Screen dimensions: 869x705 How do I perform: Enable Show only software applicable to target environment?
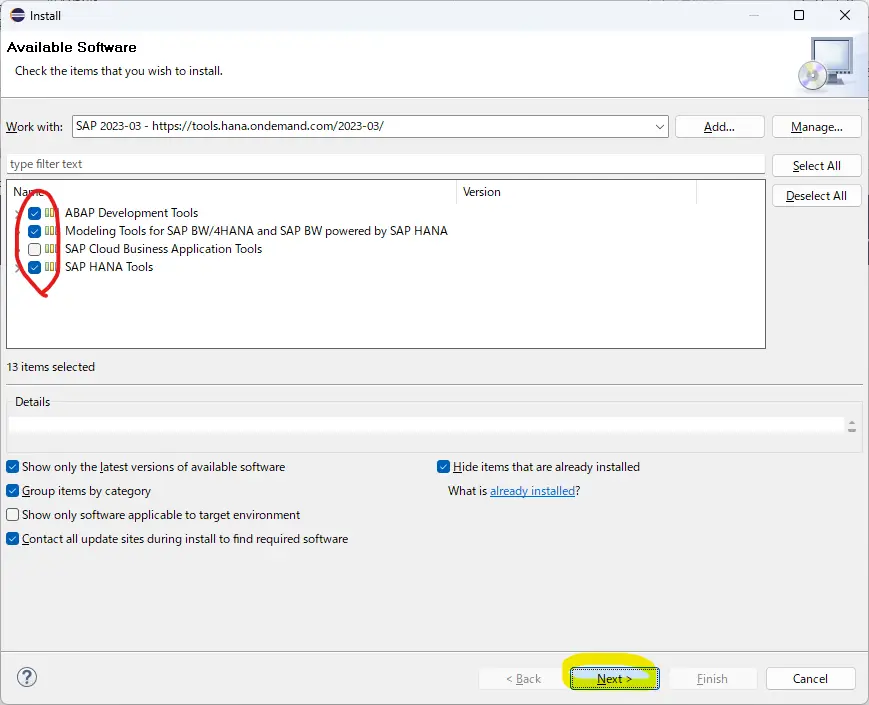click(x=12, y=514)
